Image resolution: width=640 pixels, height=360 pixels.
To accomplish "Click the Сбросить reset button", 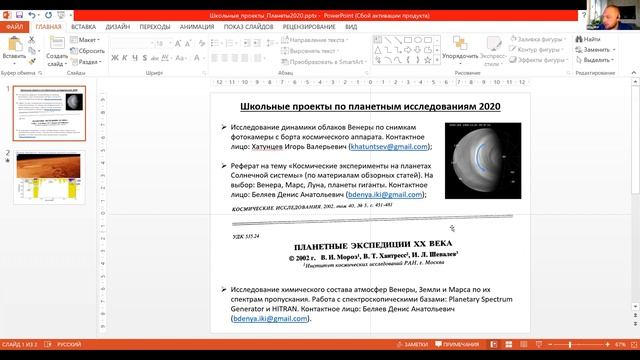I will click(87, 51).
